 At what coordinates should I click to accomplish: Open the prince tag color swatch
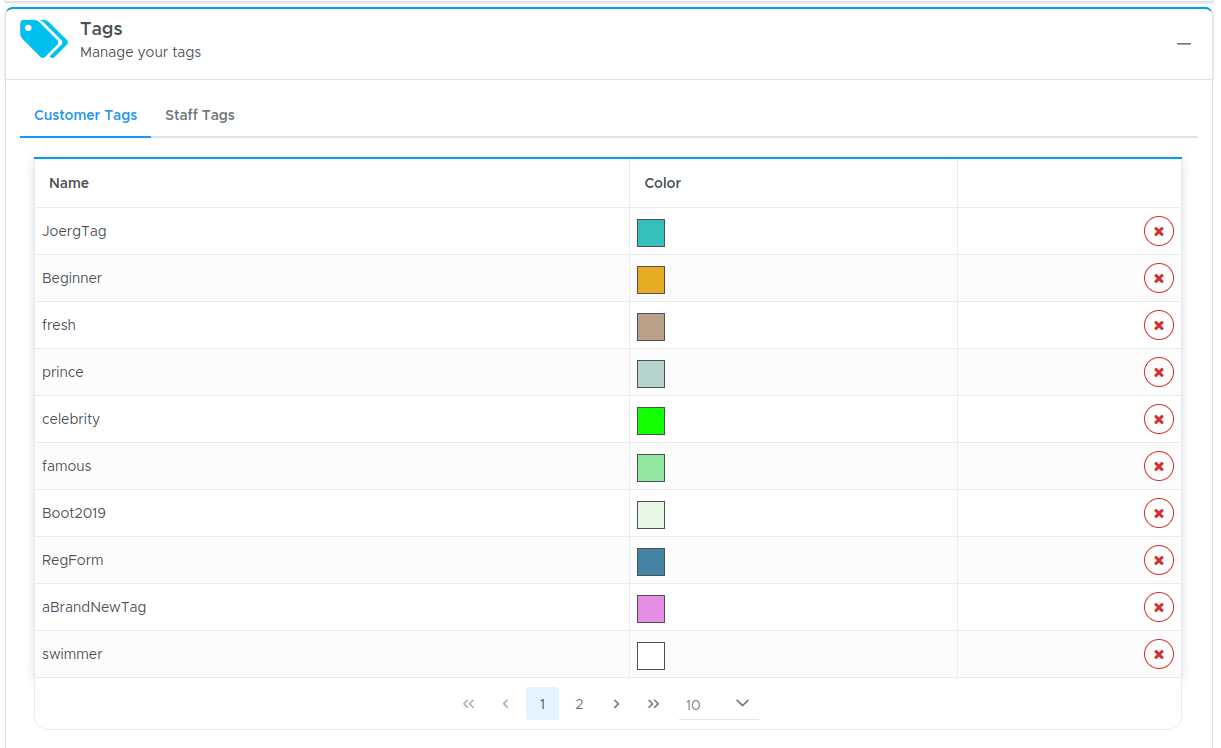[x=651, y=374]
